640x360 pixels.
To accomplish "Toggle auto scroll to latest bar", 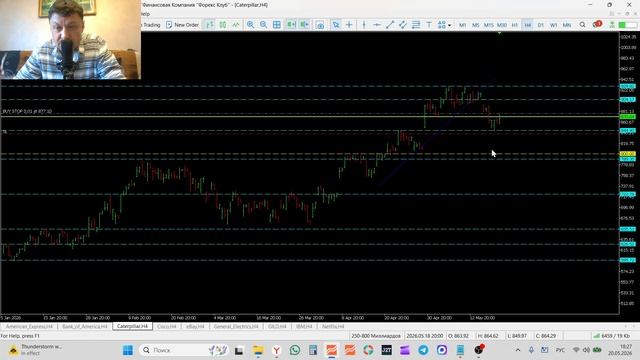I will (291, 25).
